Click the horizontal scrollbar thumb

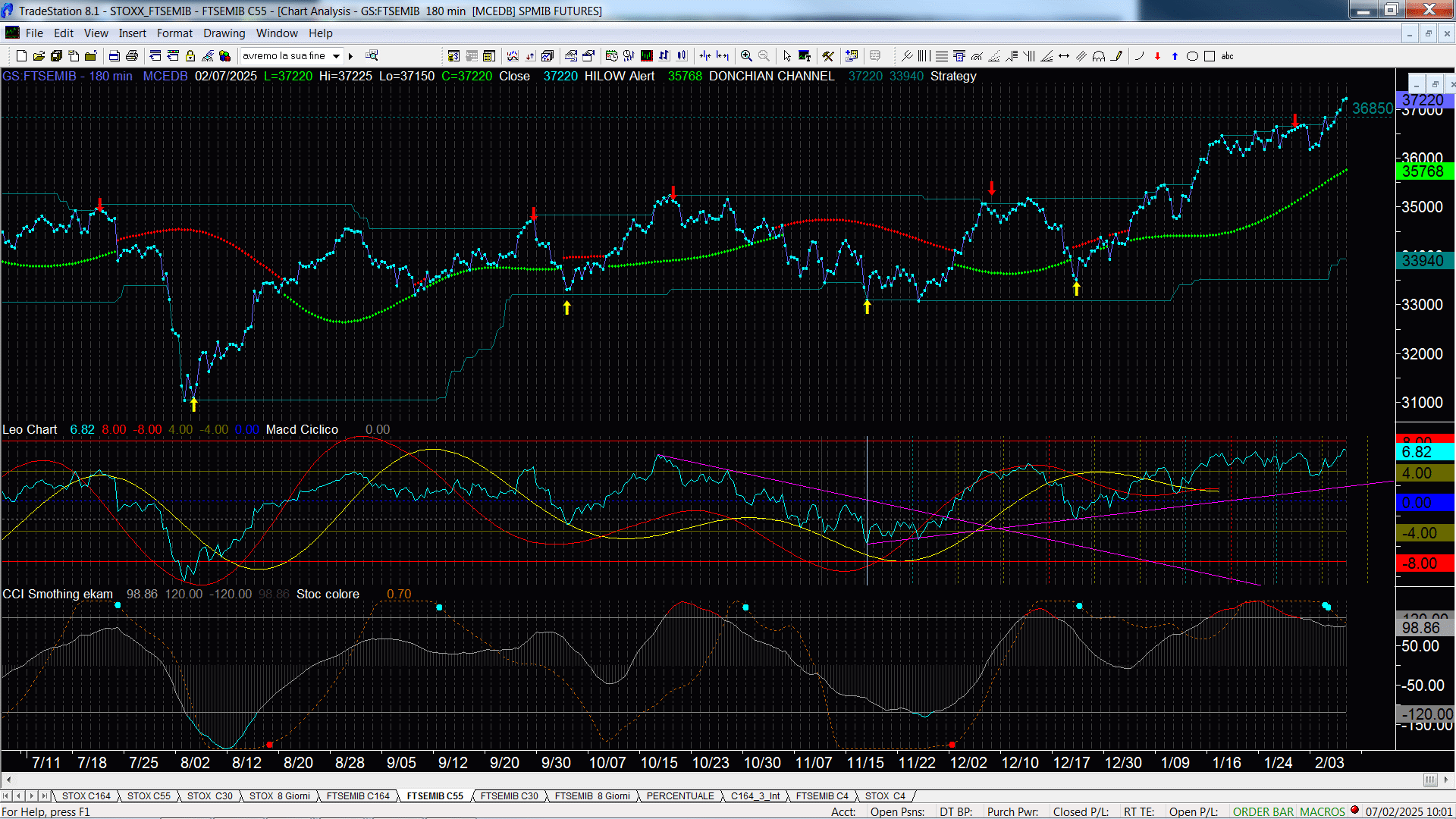point(1430,780)
